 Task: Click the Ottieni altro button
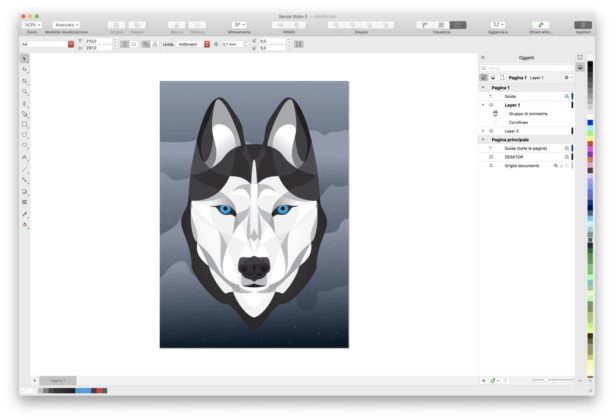point(540,24)
